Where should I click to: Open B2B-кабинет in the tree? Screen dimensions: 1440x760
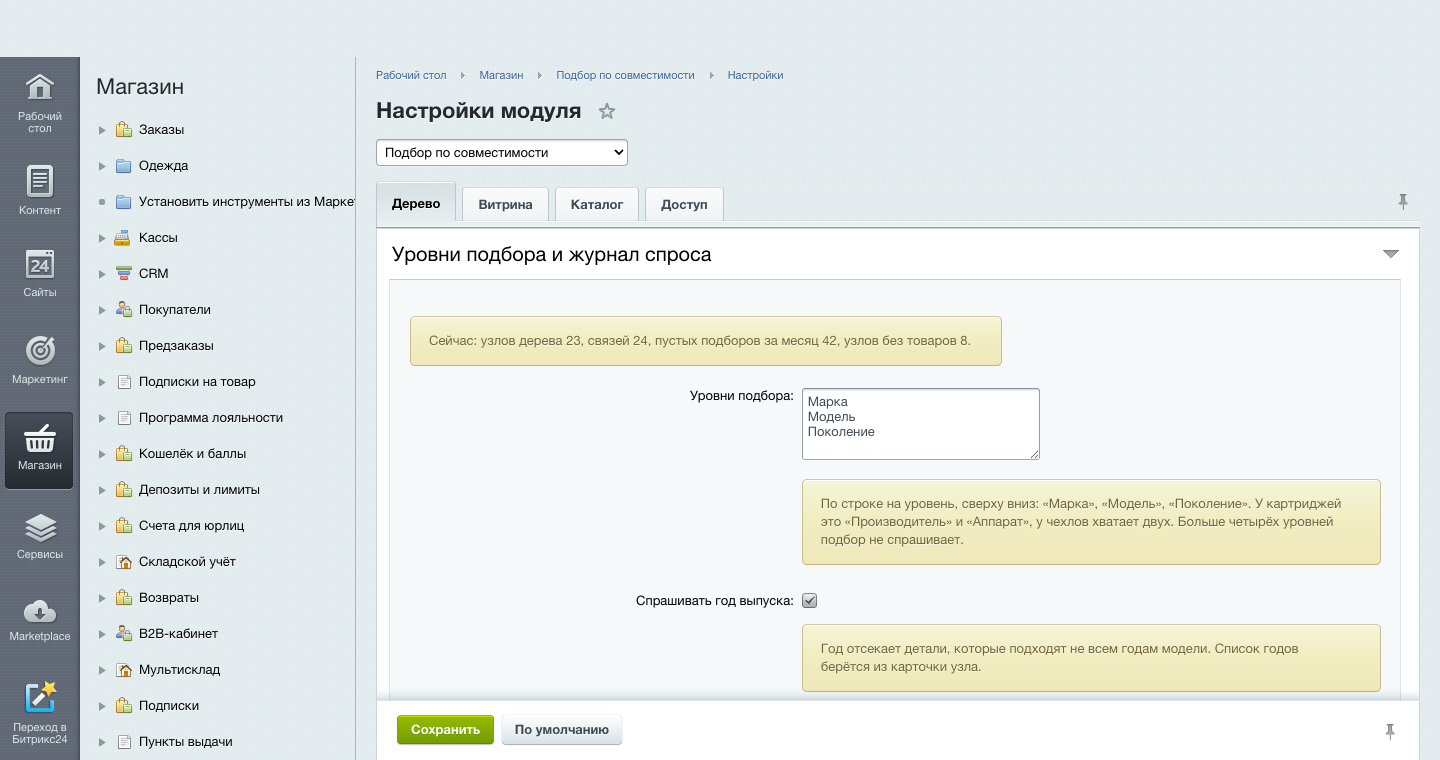(x=178, y=634)
